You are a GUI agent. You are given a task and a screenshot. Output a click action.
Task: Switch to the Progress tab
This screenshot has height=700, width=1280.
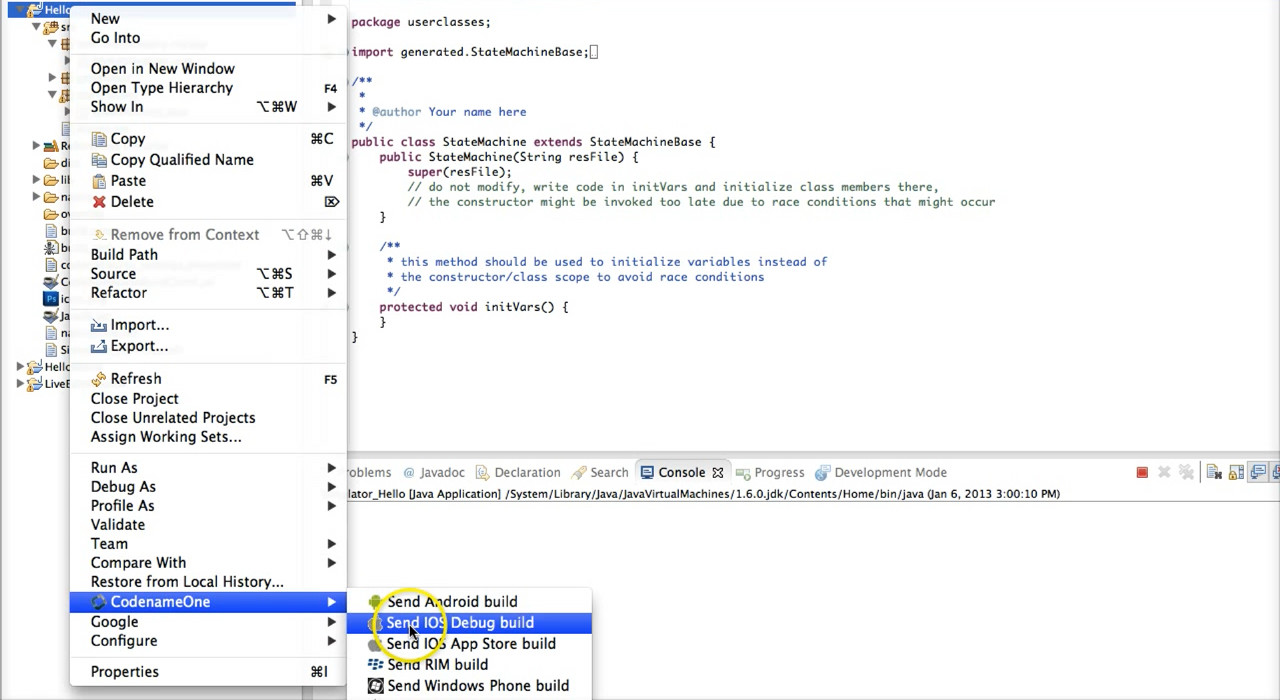click(770, 473)
